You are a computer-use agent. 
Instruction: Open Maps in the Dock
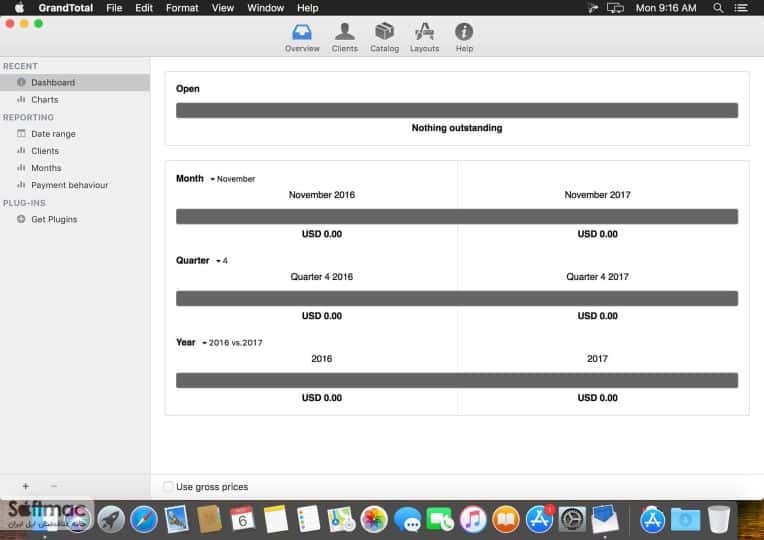tap(341, 519)
